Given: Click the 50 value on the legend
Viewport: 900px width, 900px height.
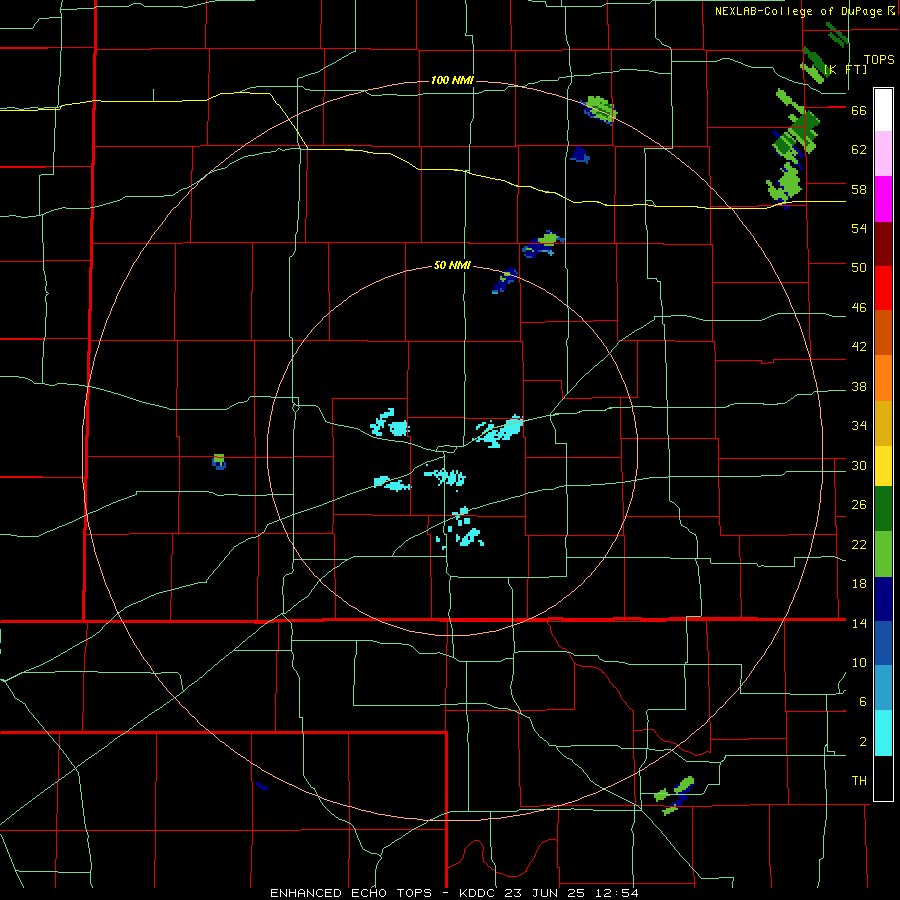Looking at the screenshot, I should pos(859,268).
